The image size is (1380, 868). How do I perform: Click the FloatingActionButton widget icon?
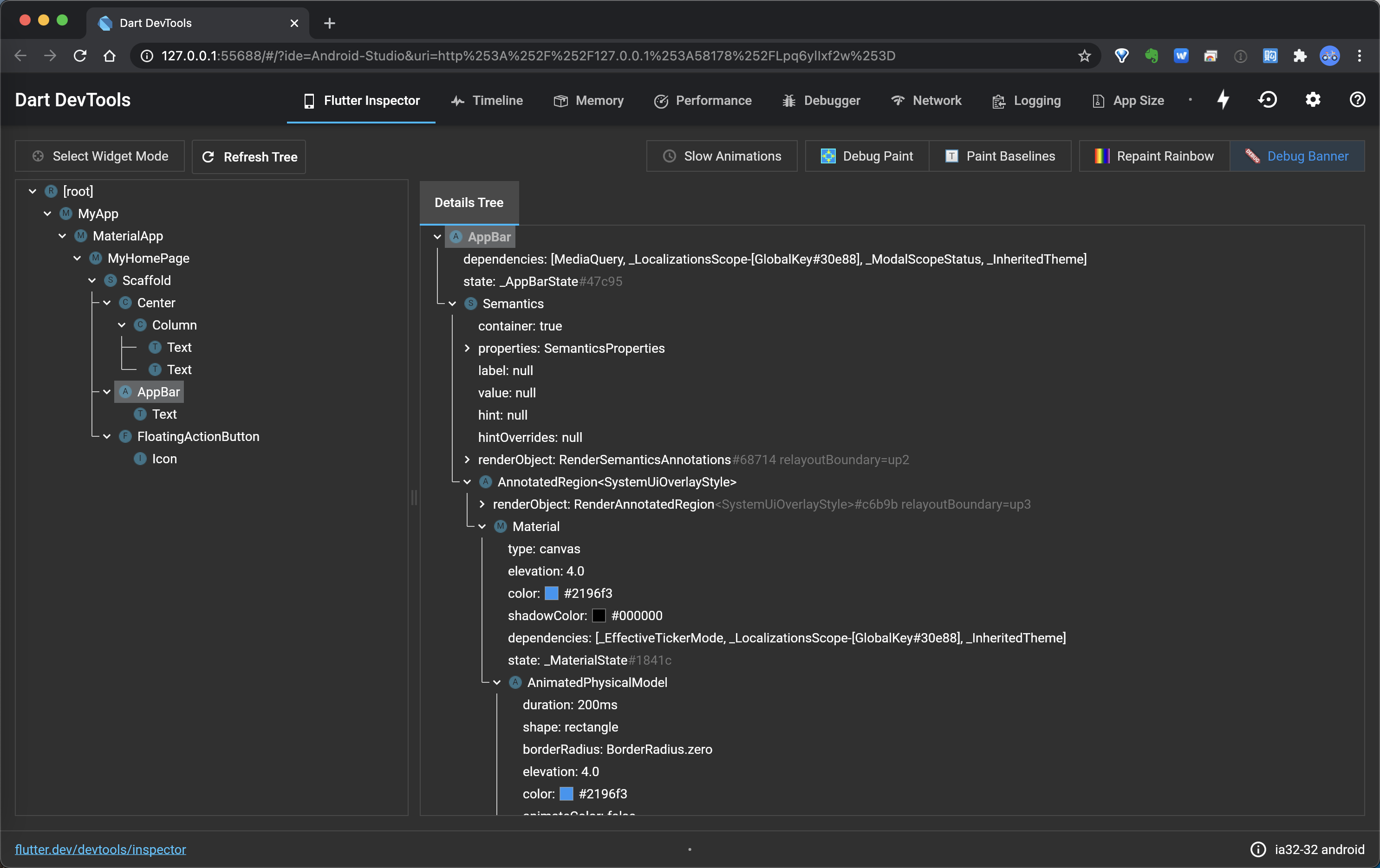coord(125,436)
